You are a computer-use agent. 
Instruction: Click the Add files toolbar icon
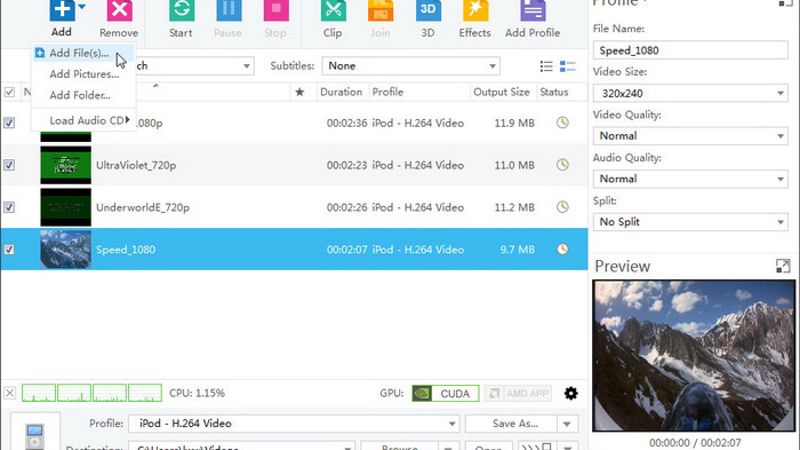click(x=62, y=9)
